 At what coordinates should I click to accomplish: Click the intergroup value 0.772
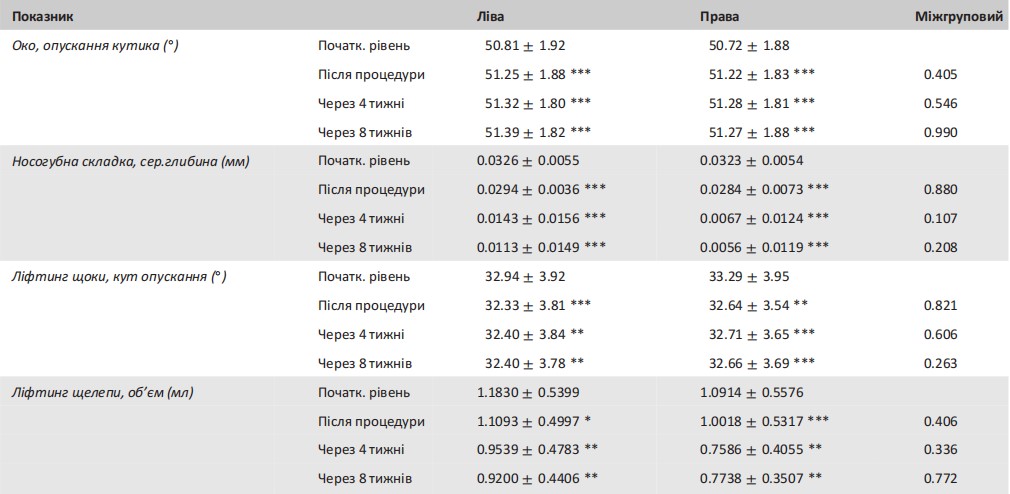(941, 480)
